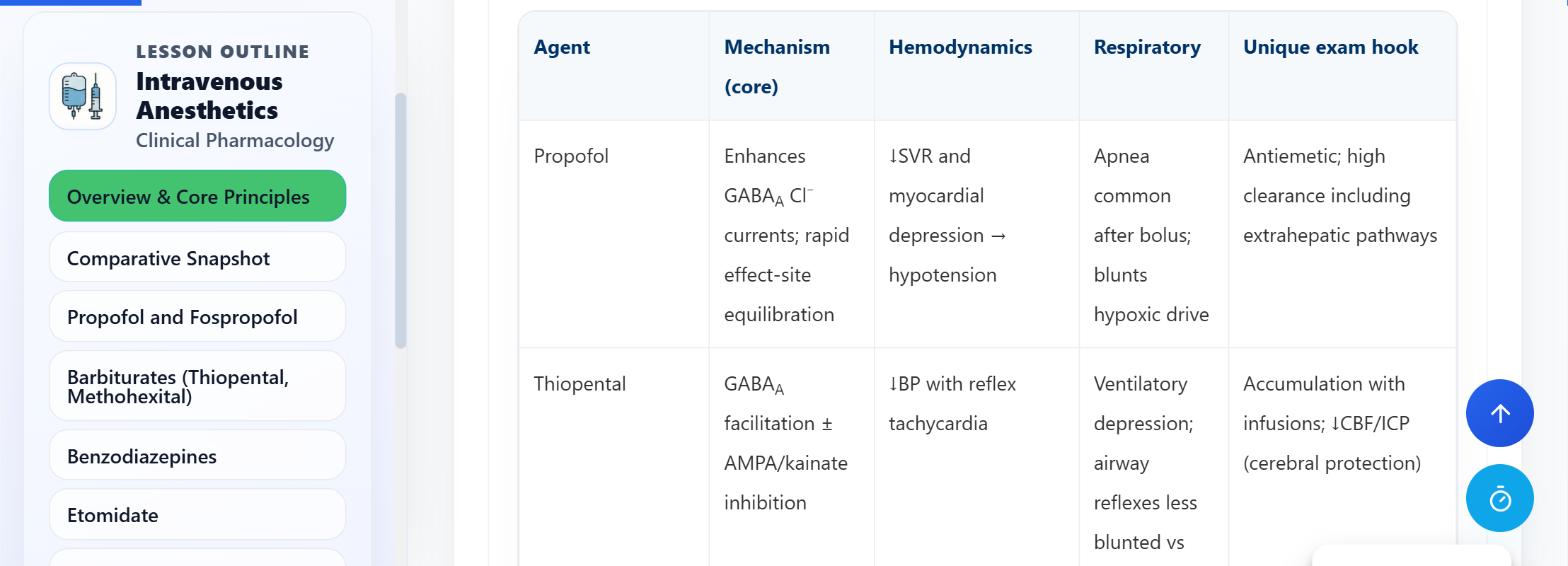Go to Comparative Snapshot section
This screenshot has width=1568, height=566.
tap(197, 258)
